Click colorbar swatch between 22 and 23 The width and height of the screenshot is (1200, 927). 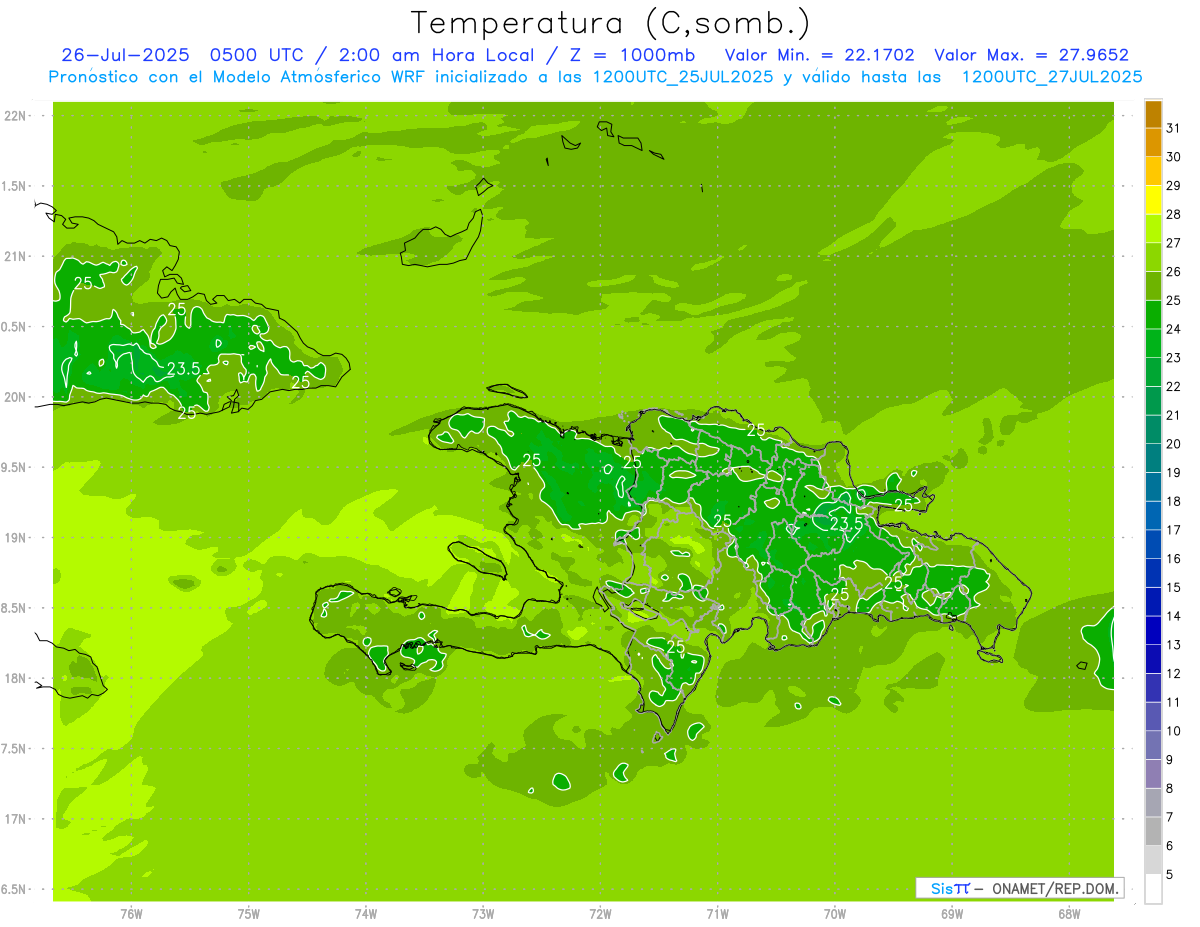[x=1153, y=372]
